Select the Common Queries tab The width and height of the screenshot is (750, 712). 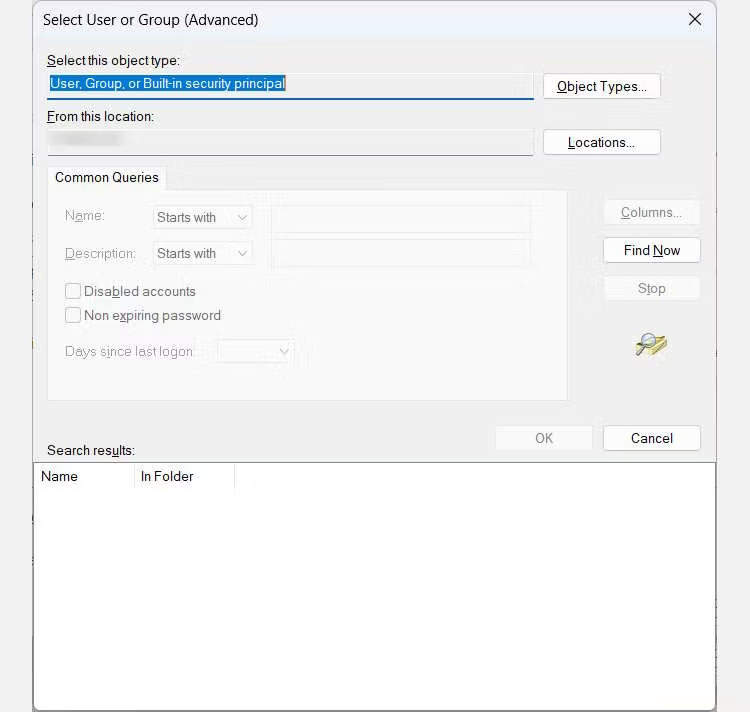point(106,177)
